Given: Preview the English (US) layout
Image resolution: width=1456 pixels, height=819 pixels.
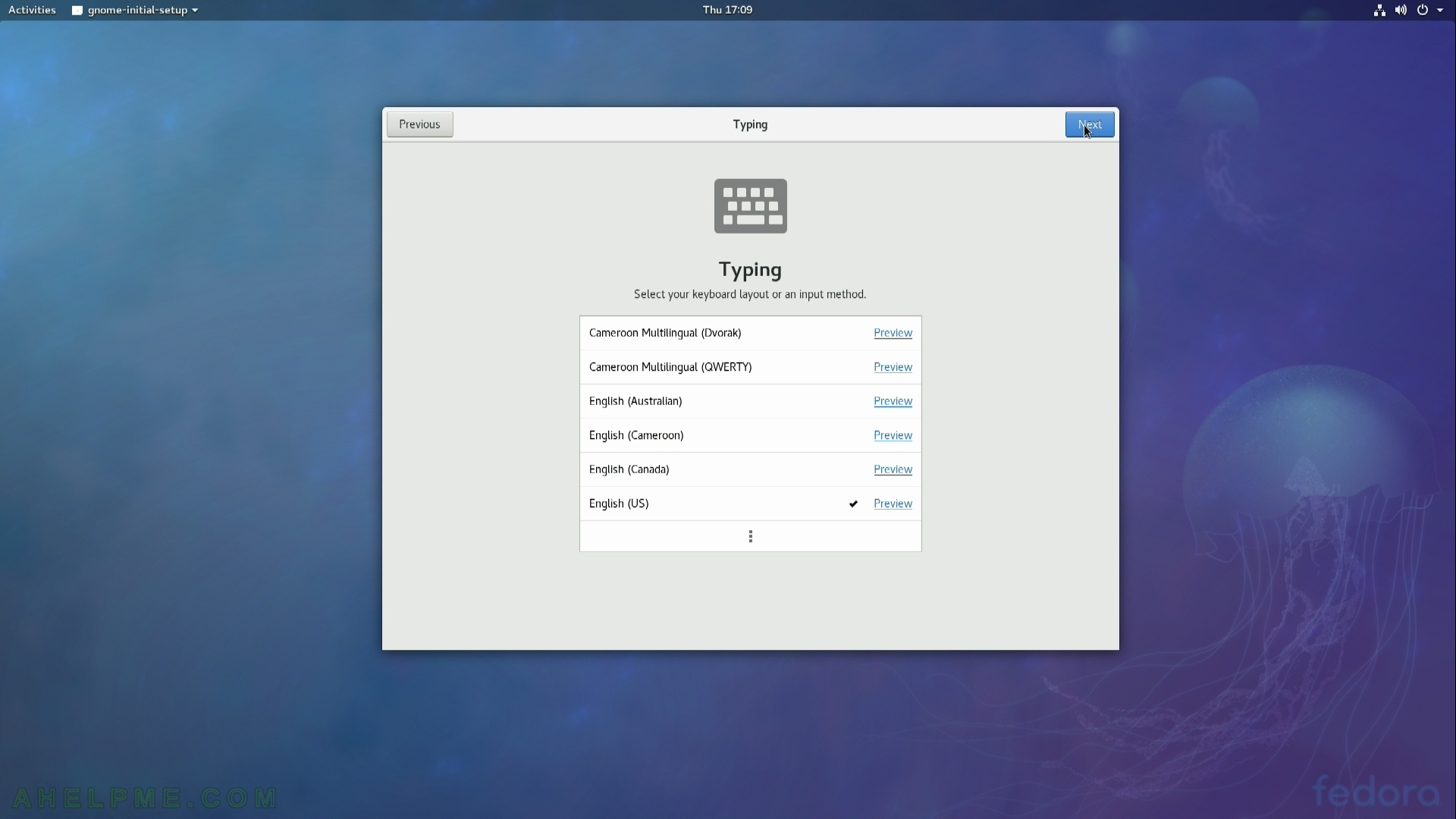Looking at the screenshot, I should point(893,504).
